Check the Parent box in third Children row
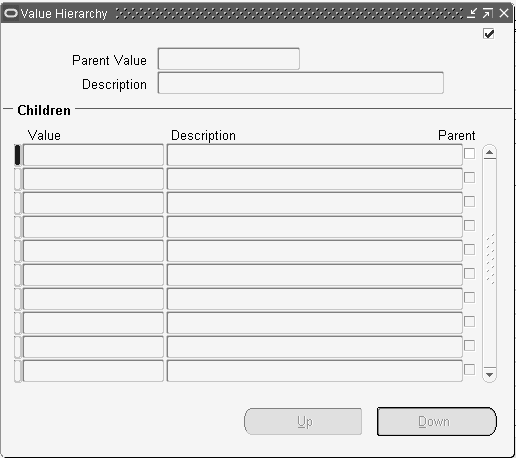The image size is (516, 458). click(x=469, y=202)
